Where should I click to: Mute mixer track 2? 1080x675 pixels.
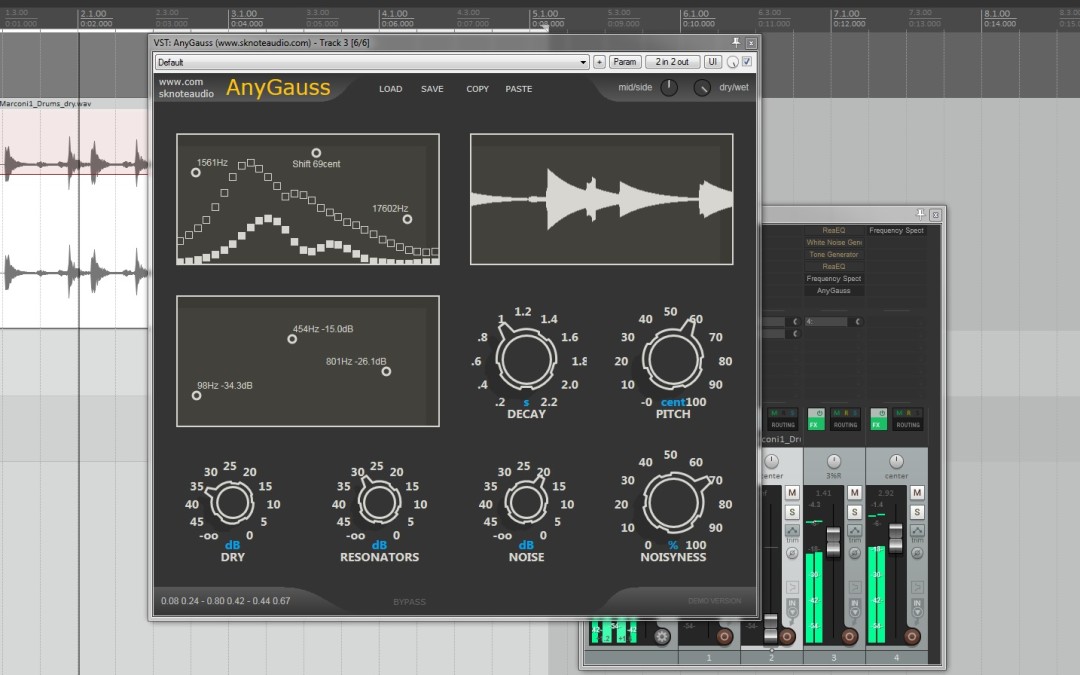click(x=791, y=492)
